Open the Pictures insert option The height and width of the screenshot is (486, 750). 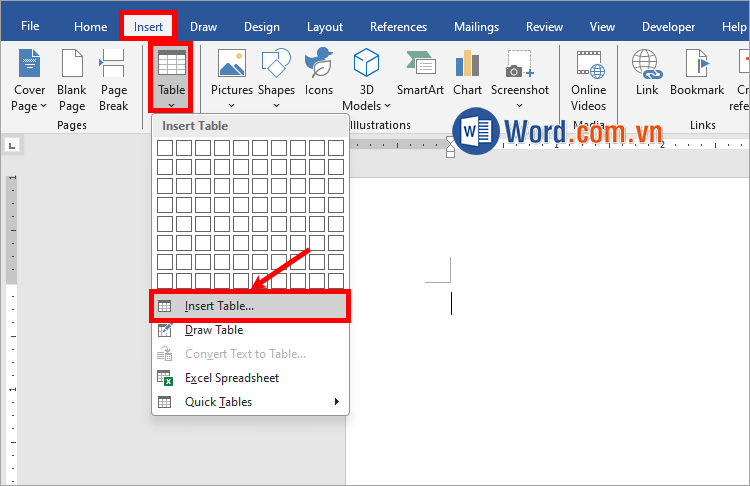(x=232, y=79)
